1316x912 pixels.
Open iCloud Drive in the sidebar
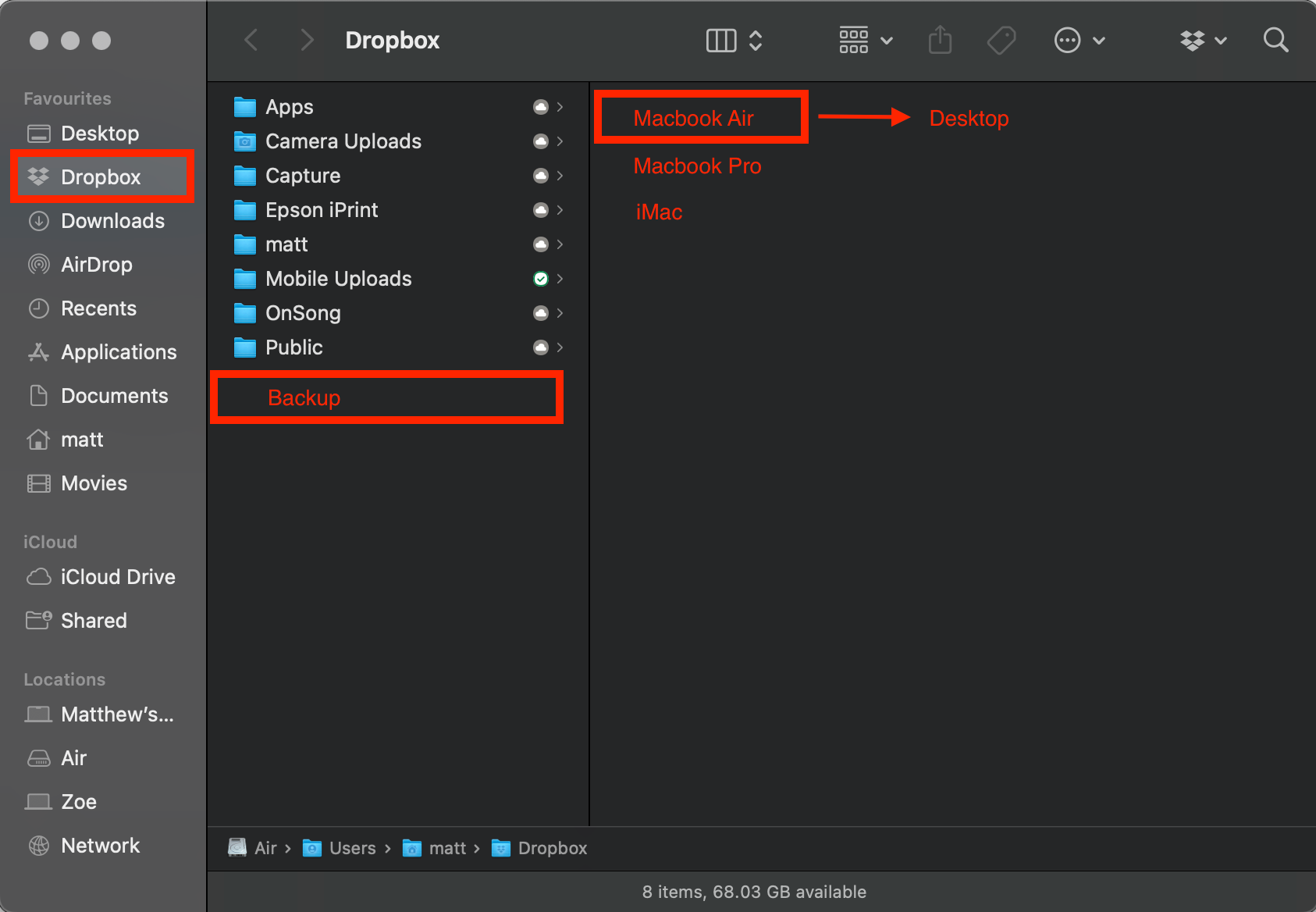103,577
